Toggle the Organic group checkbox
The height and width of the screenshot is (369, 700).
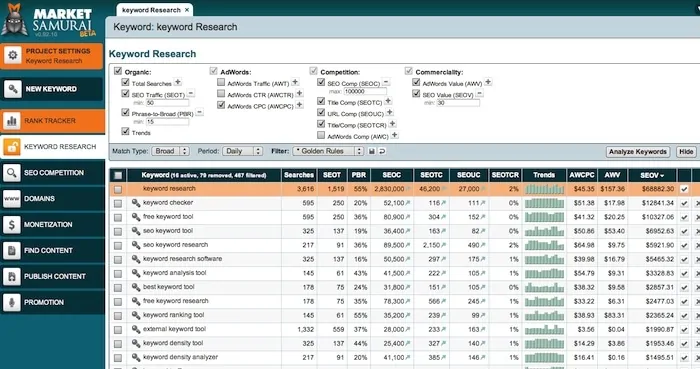(118, 71)
